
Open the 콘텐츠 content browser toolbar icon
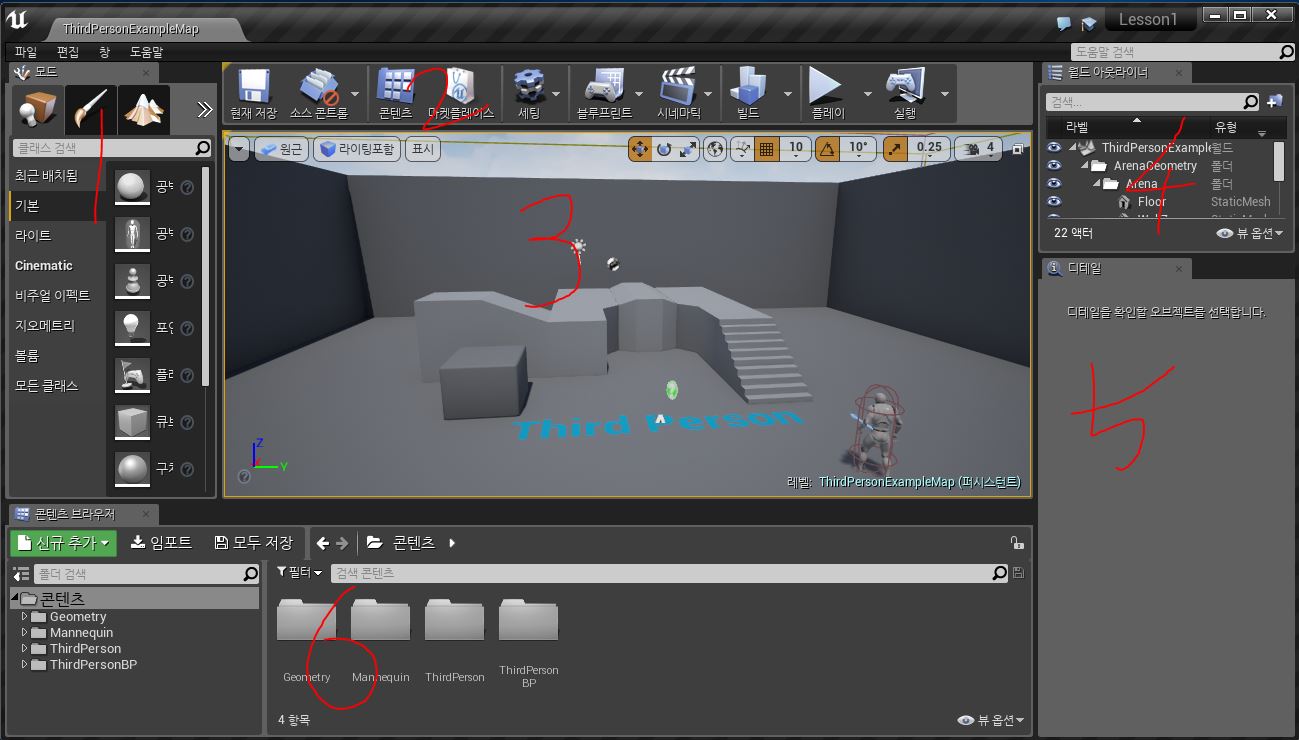tap(395, 93)
